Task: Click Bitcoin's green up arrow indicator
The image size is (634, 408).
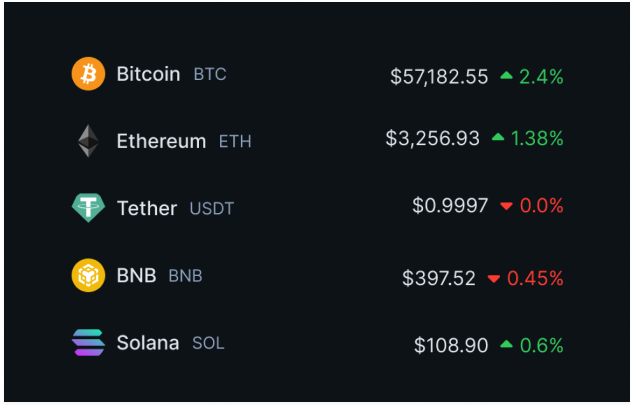Action: [506, 75]
